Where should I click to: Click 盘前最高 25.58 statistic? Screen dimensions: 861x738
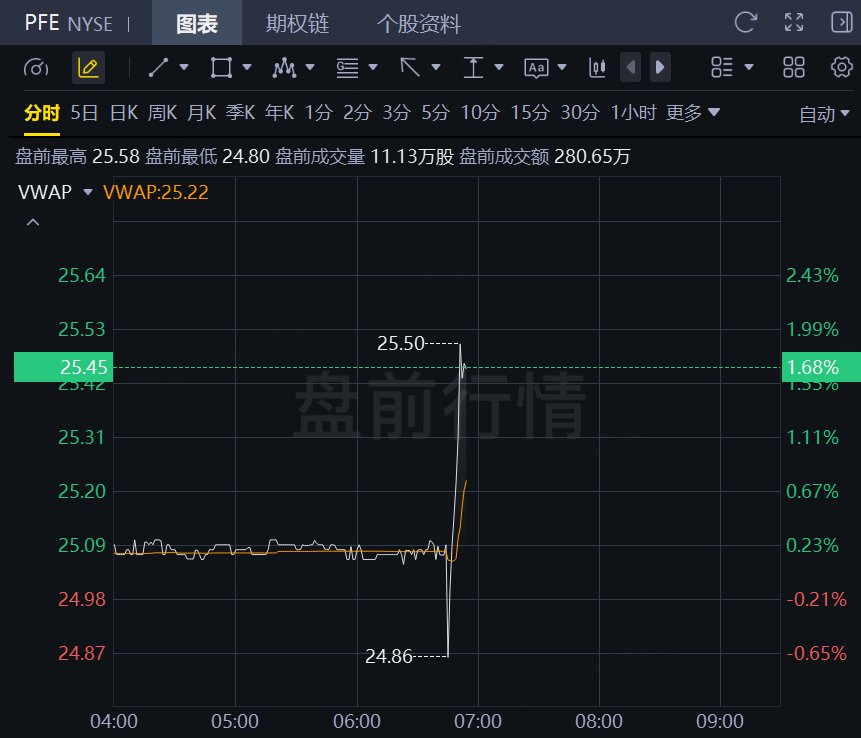click(x=77, y=157)
